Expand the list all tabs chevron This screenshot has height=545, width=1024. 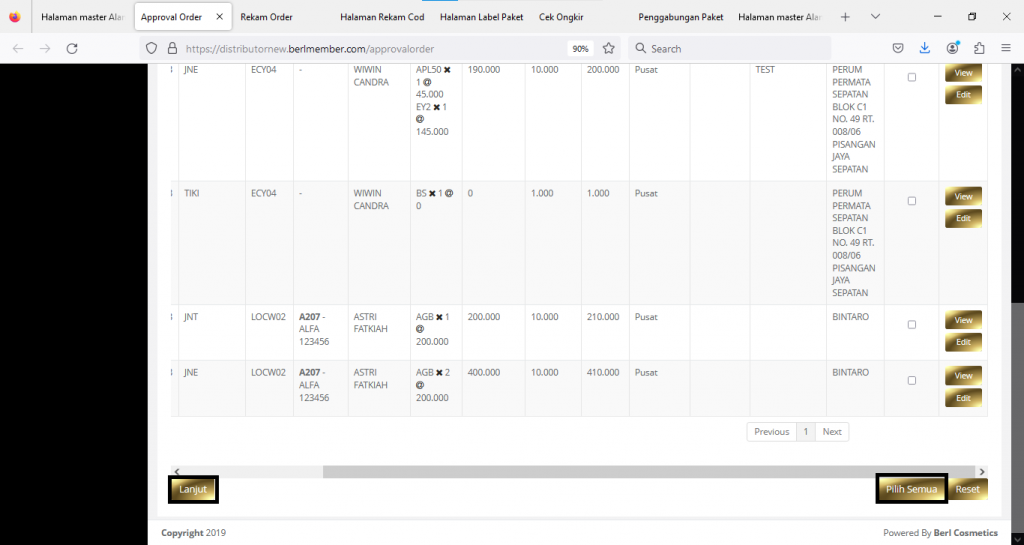click(875, 17)
